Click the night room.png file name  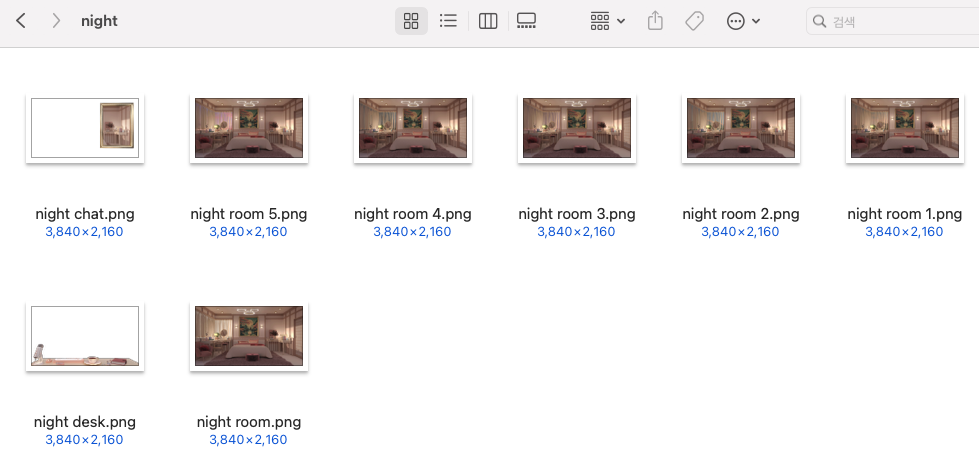249,422
